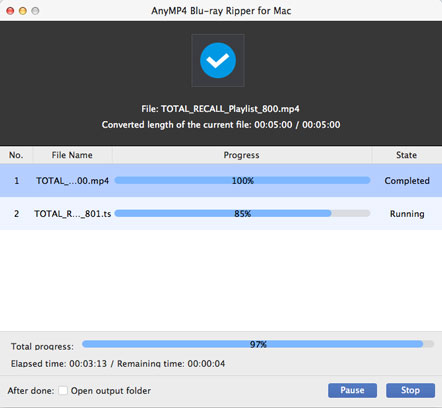Click the Completed state text

pos(407,181)
